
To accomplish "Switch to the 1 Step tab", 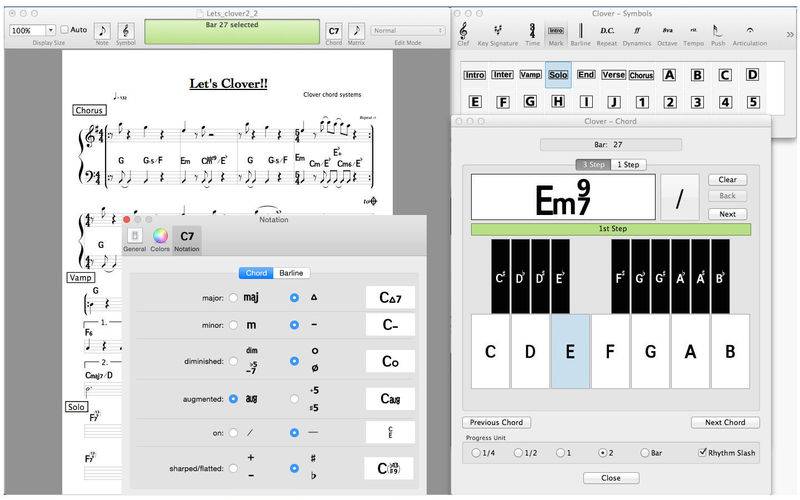I will [x=628, y=164].
